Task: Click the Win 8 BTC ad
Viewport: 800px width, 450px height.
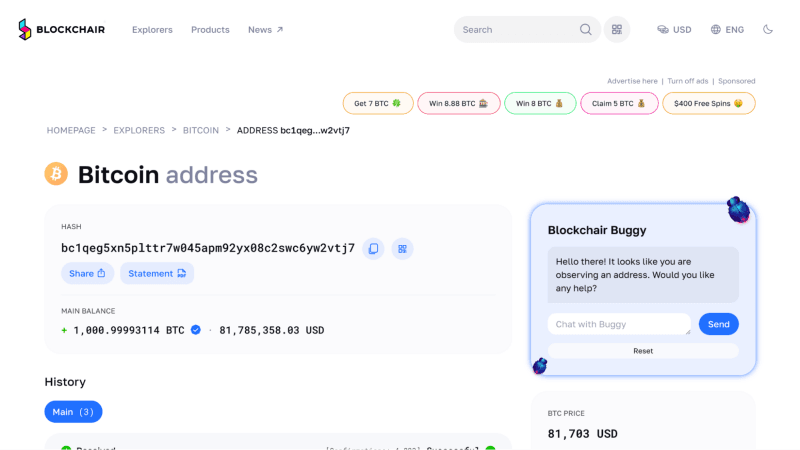Action: click(540, 103)
